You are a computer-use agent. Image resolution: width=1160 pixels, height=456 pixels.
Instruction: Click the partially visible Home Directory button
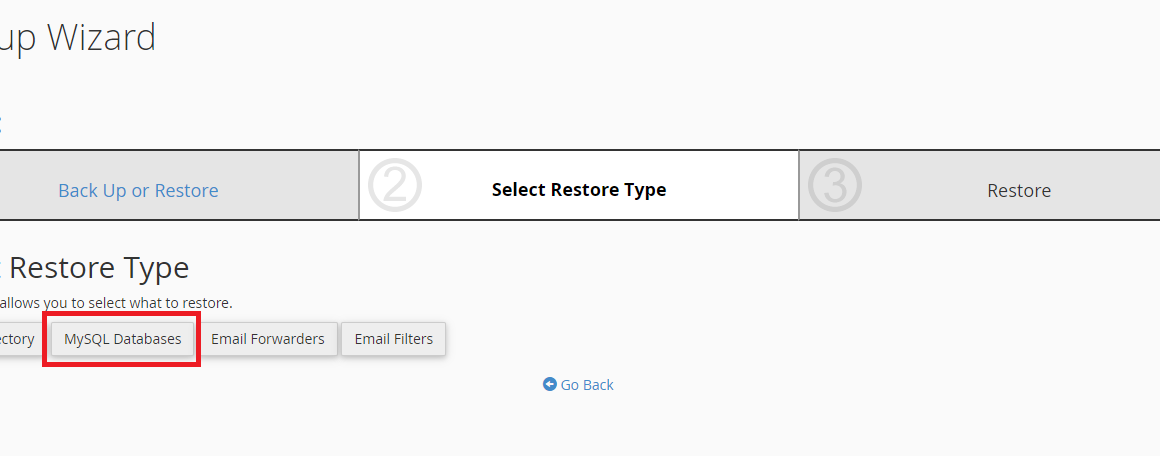pyautogui.click(x=18, y=339)
